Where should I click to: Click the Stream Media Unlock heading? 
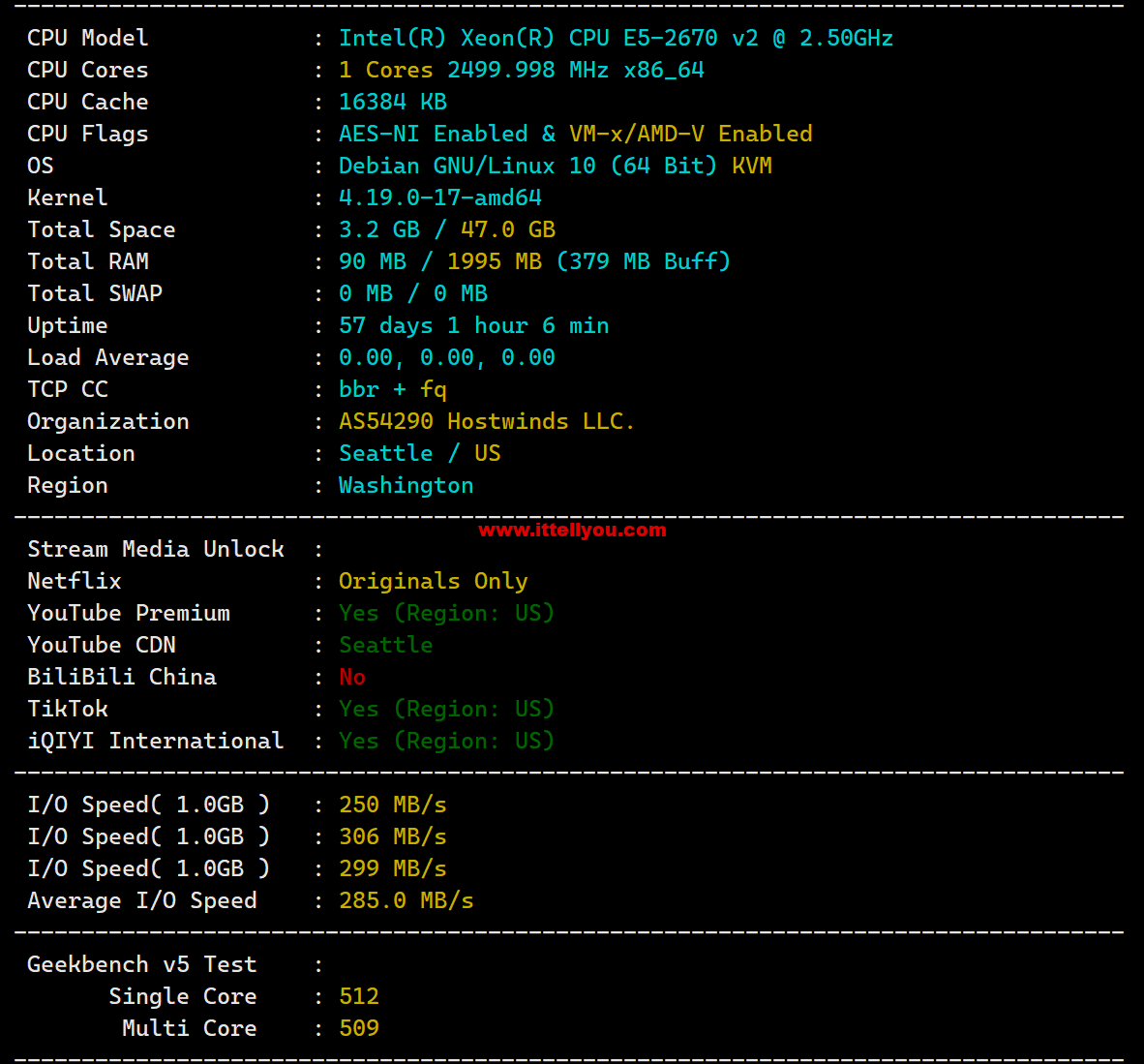[x=156, y=549]
